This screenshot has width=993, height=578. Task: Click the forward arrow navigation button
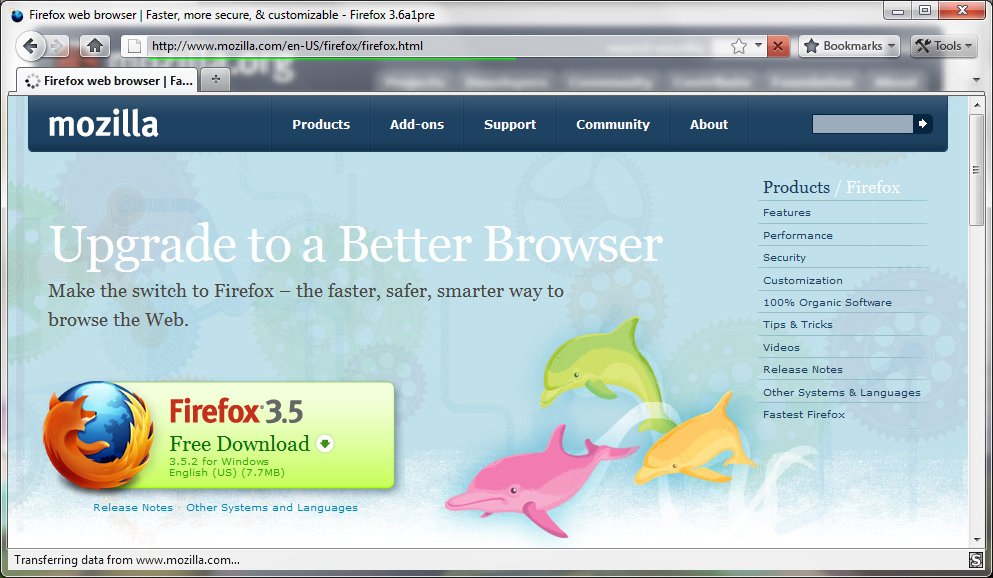coord(58,46)
